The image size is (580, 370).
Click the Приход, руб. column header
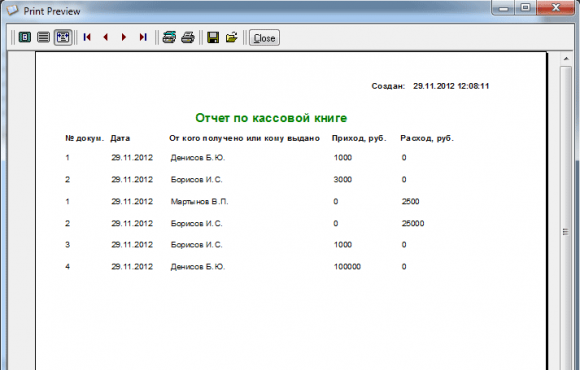coord(359,138)
